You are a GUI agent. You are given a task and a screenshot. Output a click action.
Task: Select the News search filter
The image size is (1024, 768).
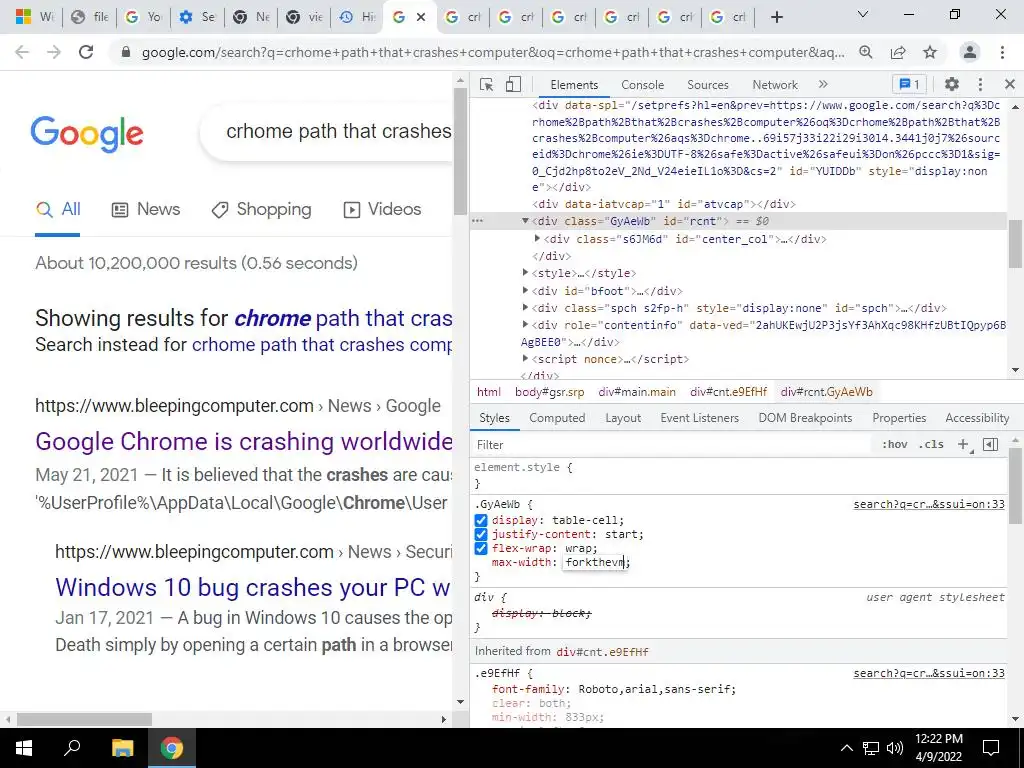coord(146,210)
